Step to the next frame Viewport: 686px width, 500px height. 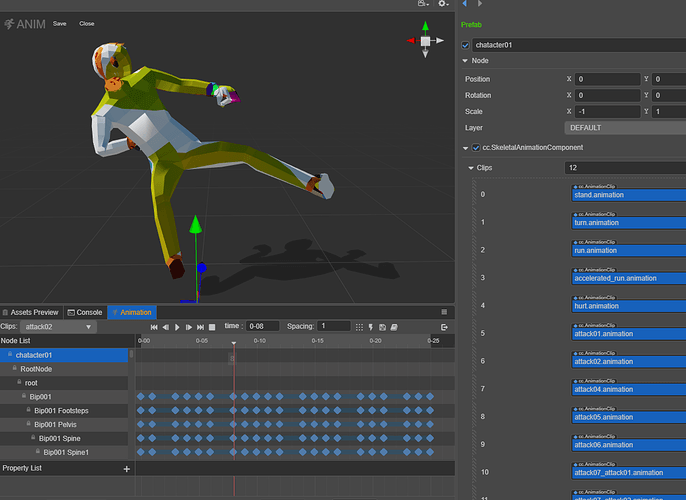[x=189, y=327]
